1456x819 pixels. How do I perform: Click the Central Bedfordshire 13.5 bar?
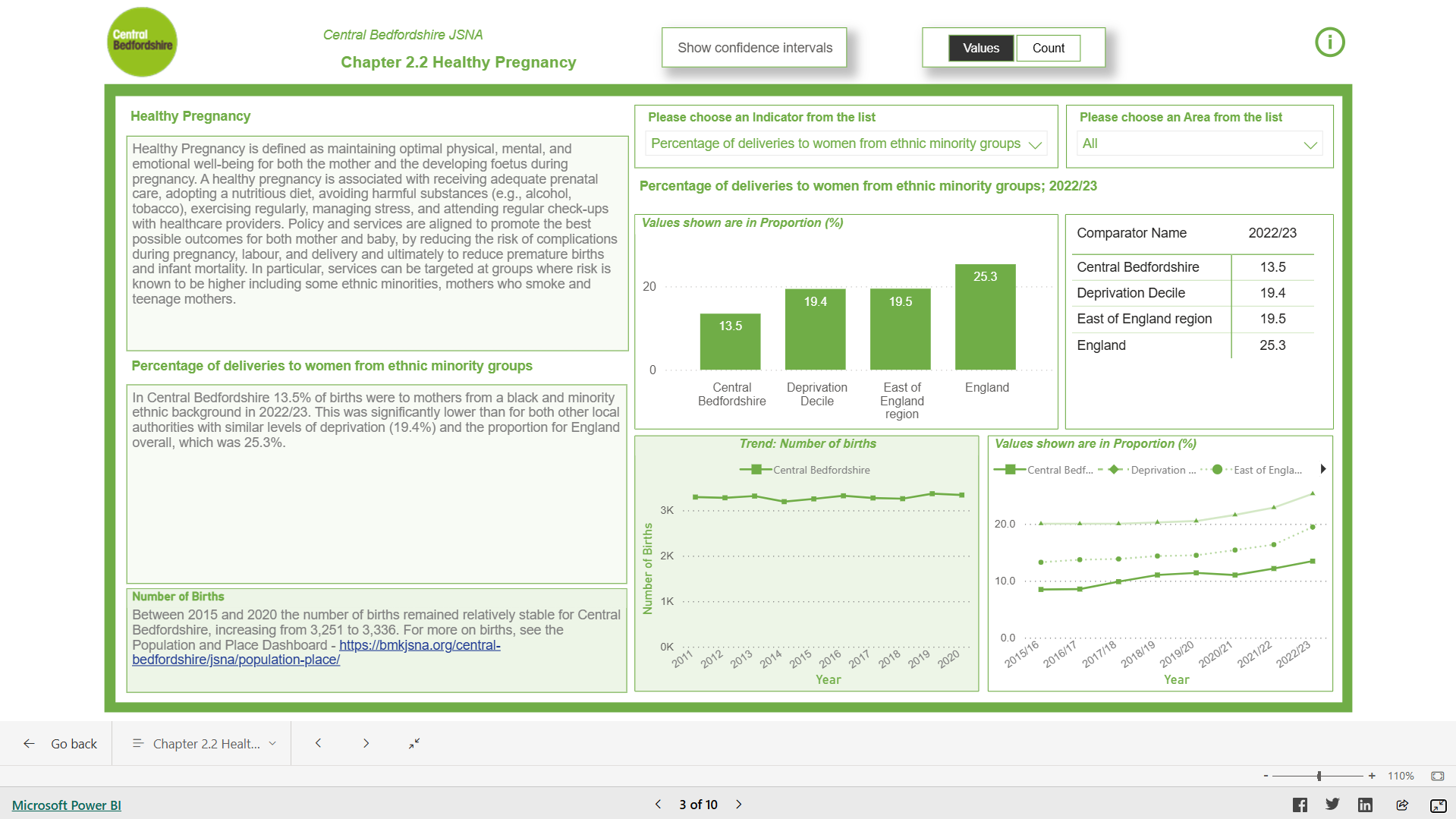pos(730,342)
